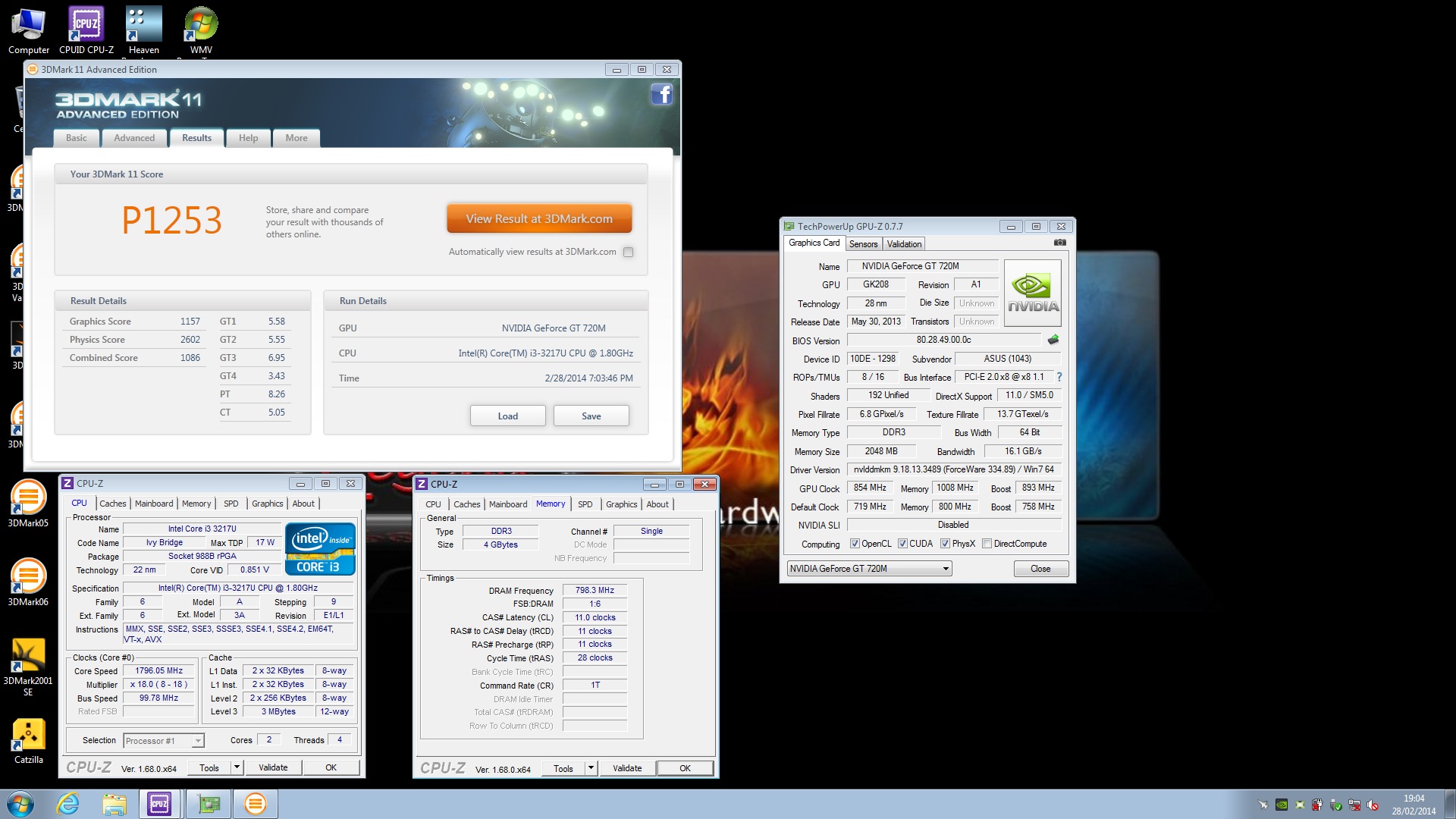Click Load button in Run Details
Viewport: 1456px width, 819px height.
[x=507, y=416]
